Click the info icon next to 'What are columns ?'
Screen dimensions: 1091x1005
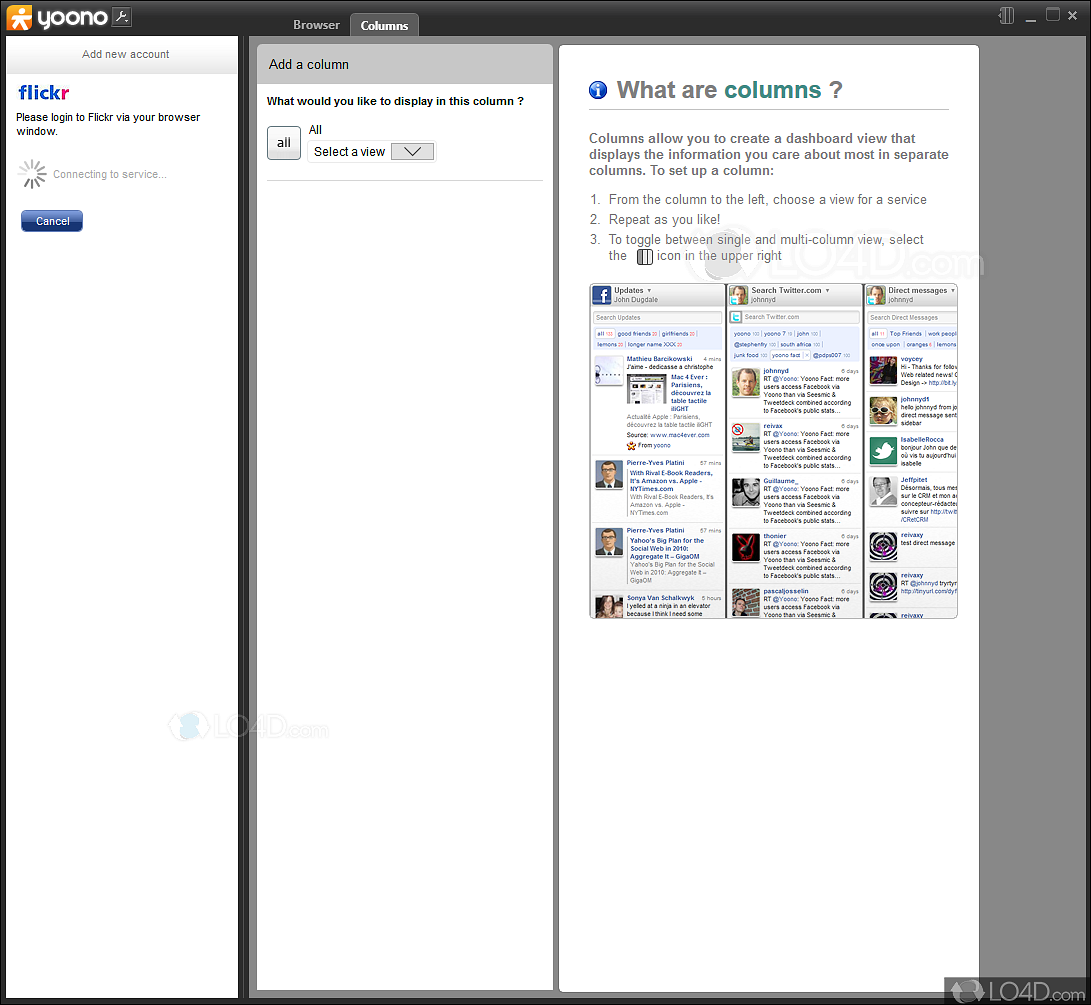pos(597,89)
